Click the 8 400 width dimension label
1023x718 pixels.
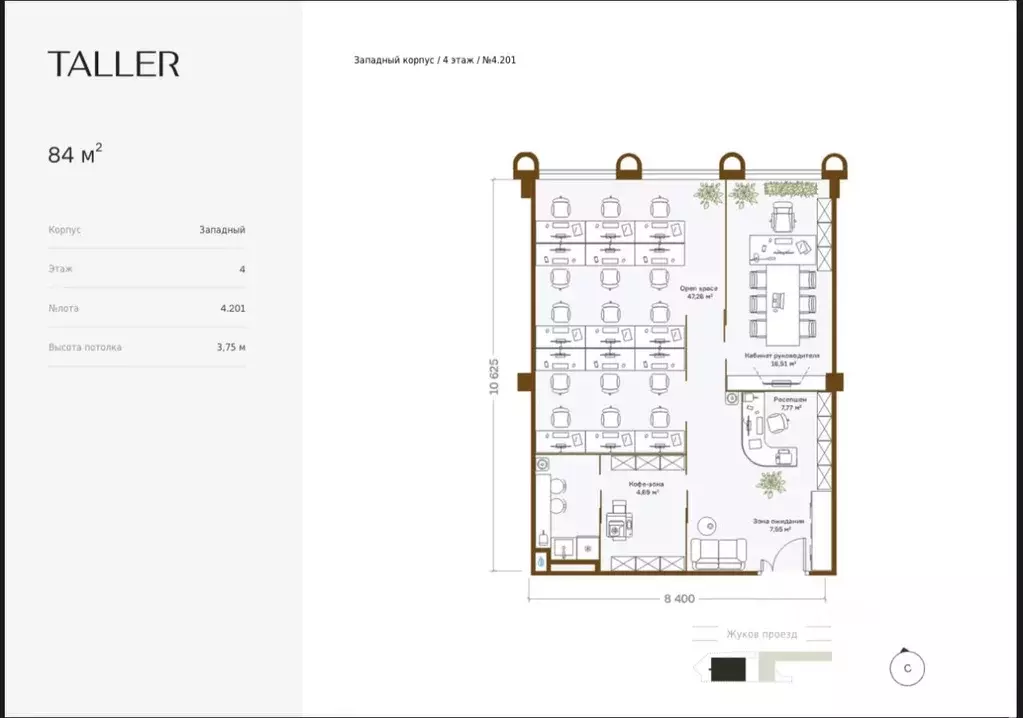(x=679, y=598)
